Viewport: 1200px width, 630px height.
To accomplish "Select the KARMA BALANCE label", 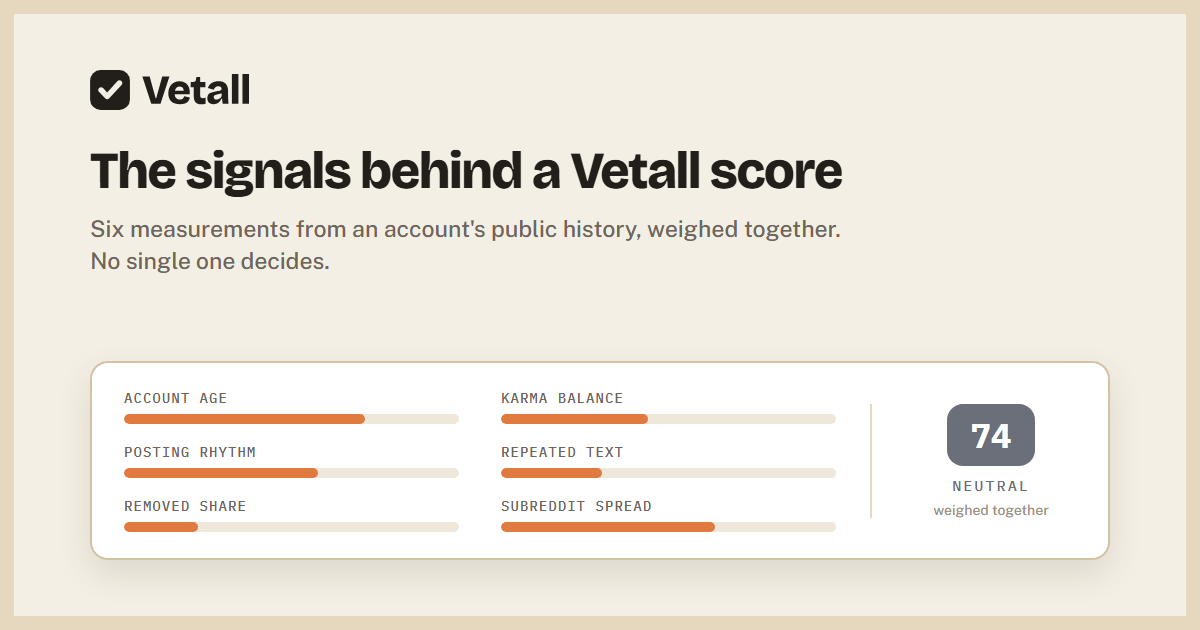I will coord(562,398).
